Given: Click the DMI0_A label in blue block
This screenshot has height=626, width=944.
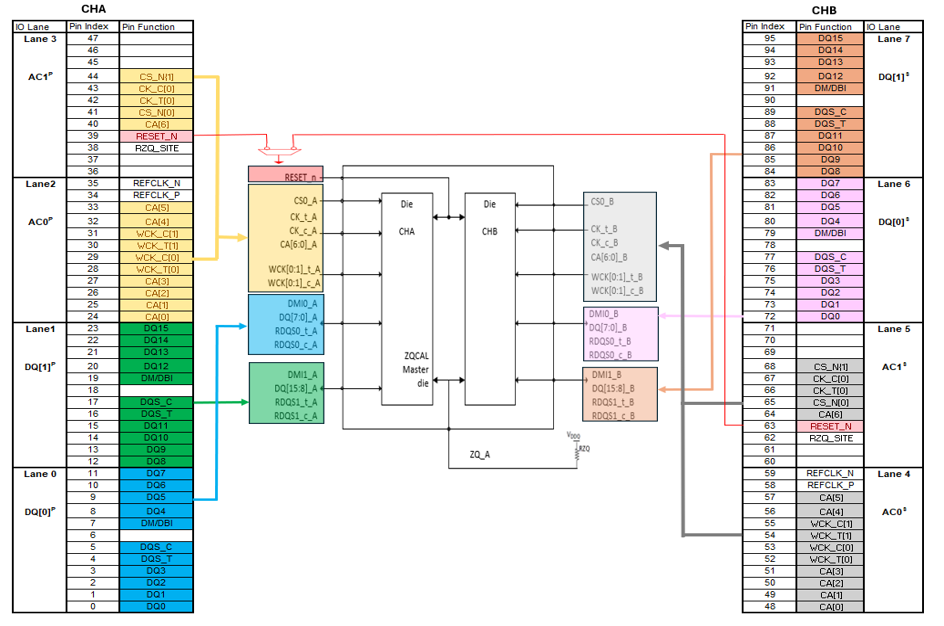Looking at the screenshot, I should pos(302,303).
